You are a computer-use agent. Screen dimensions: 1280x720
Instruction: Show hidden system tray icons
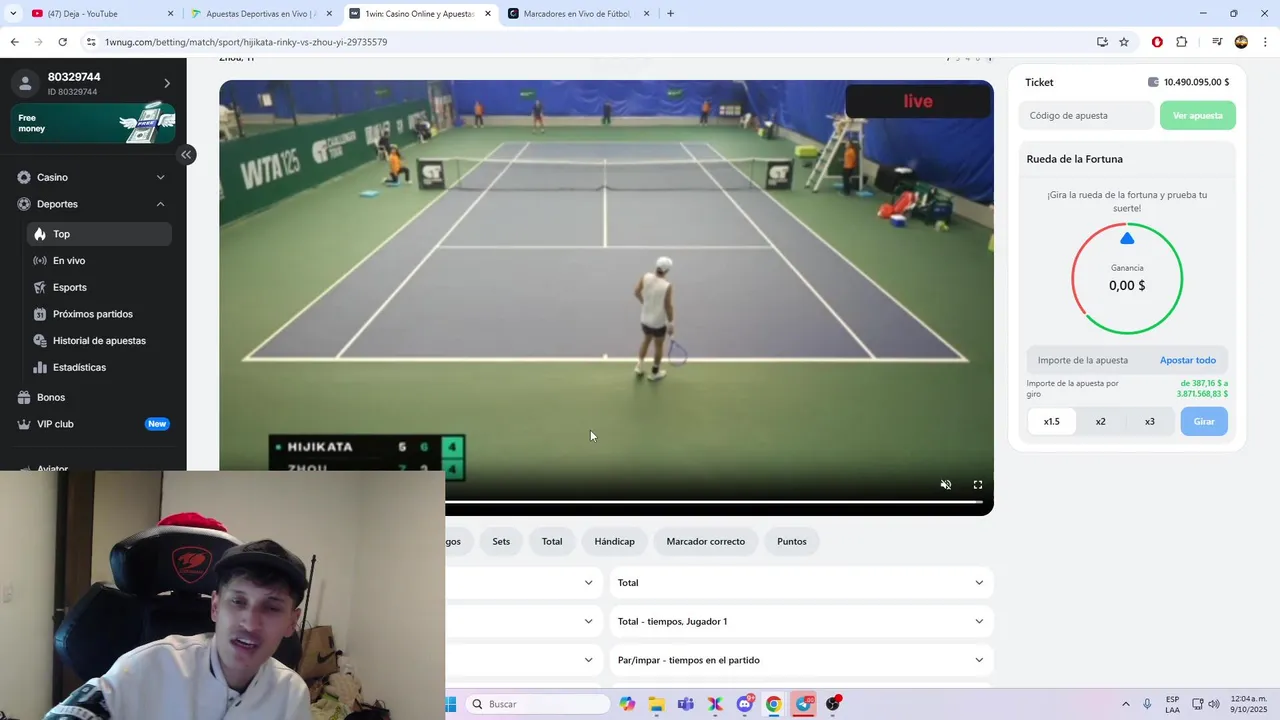click(1126, 704)
